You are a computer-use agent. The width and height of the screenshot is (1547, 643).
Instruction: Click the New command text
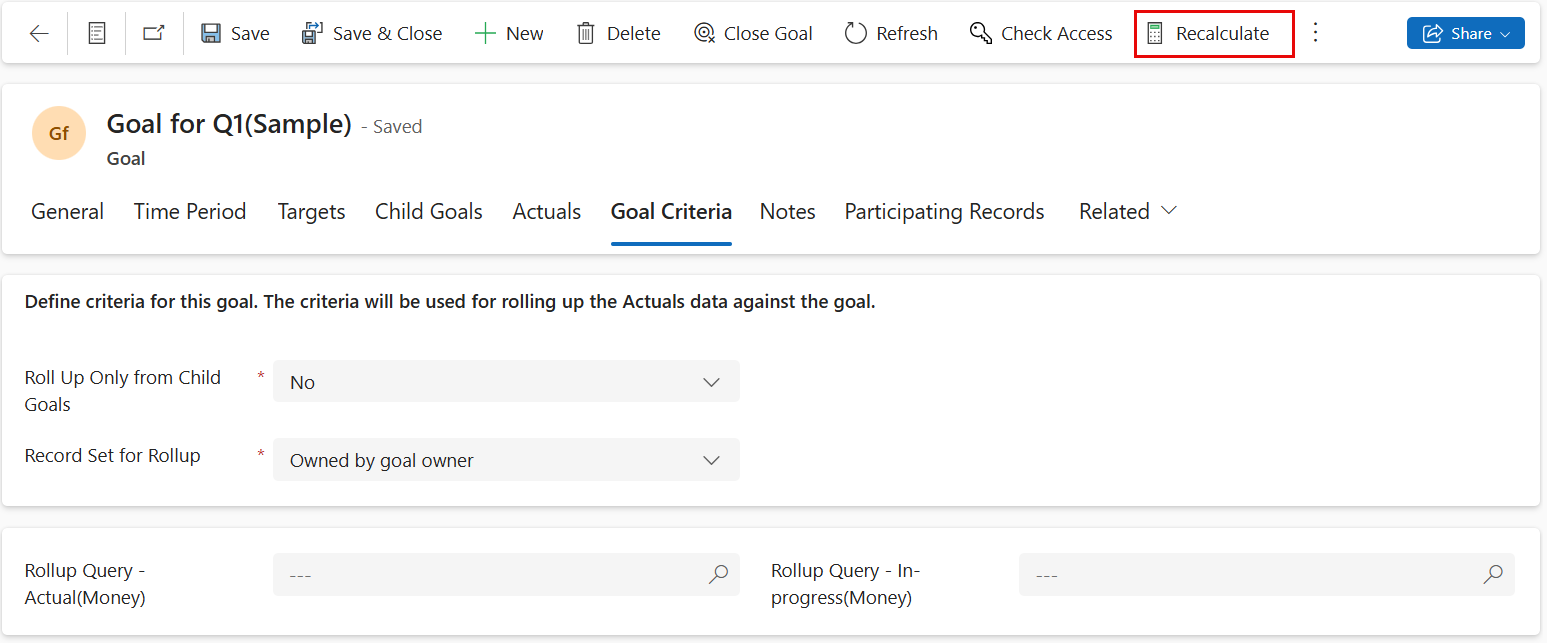525,34
